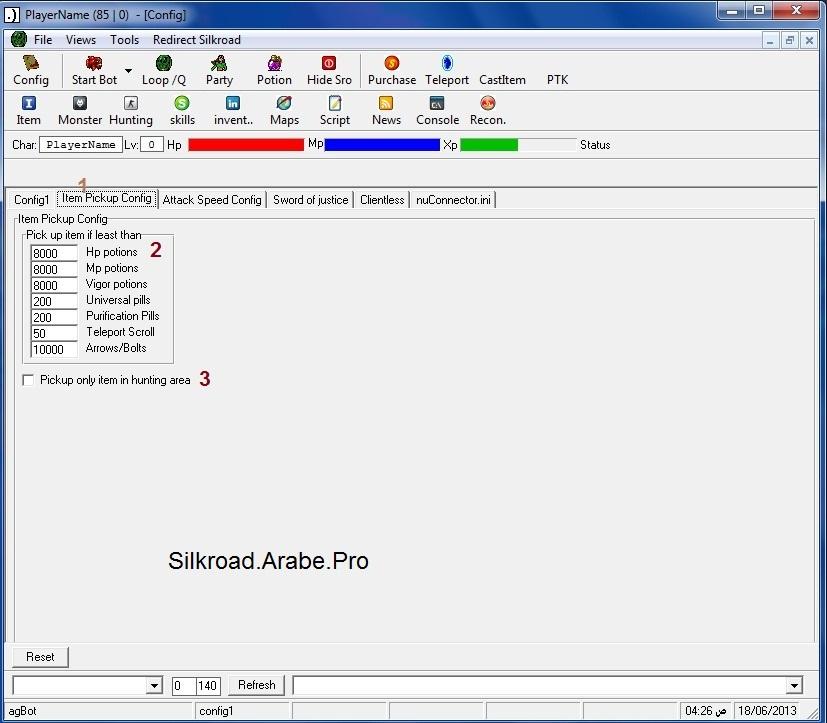Click the 18/06/2013 date in status bar
This screenshot has width=827, height=723.
coord(767,711)
